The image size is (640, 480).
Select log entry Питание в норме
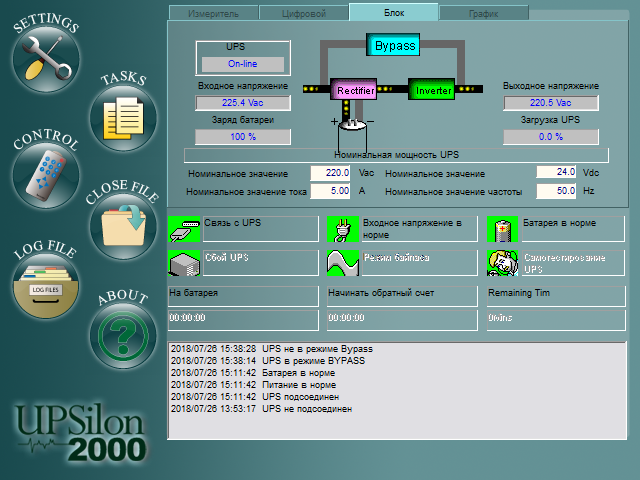[253, 385]
